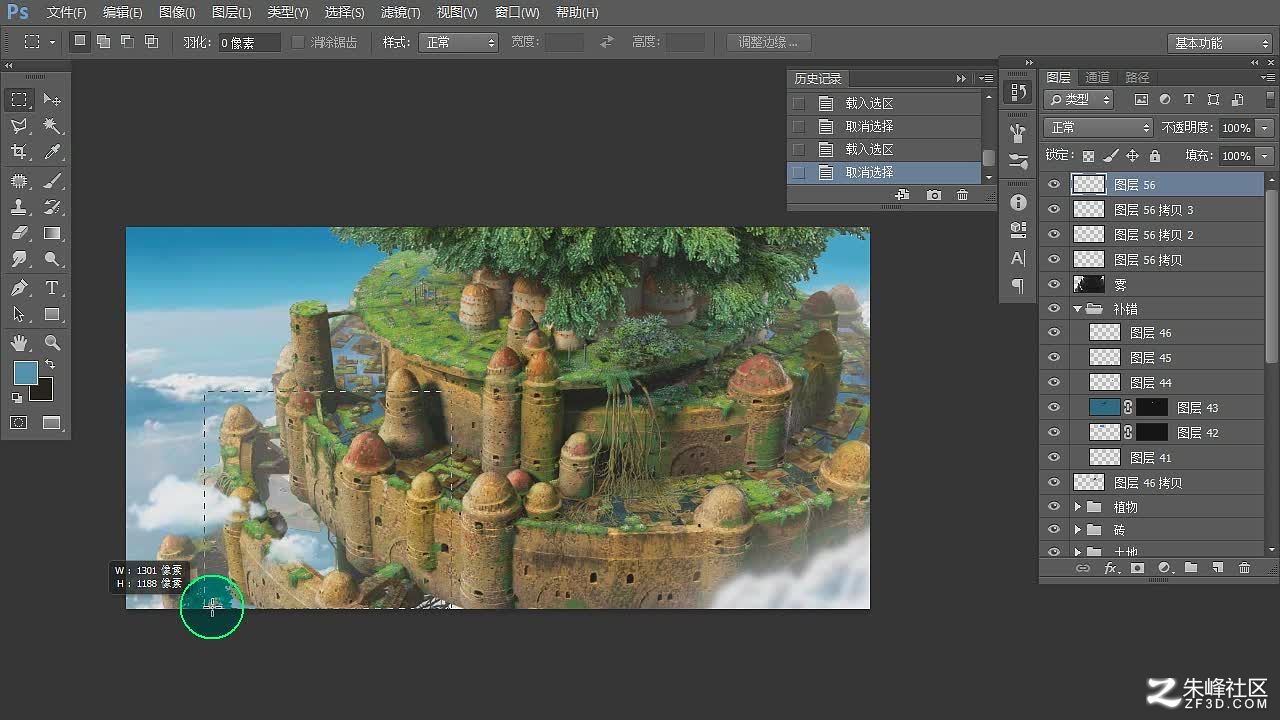The width and height of the screenshot is (1280, 720).
Task: Open the 图像(I) menu
Action: pyautogui.click(x=177, y=13)
